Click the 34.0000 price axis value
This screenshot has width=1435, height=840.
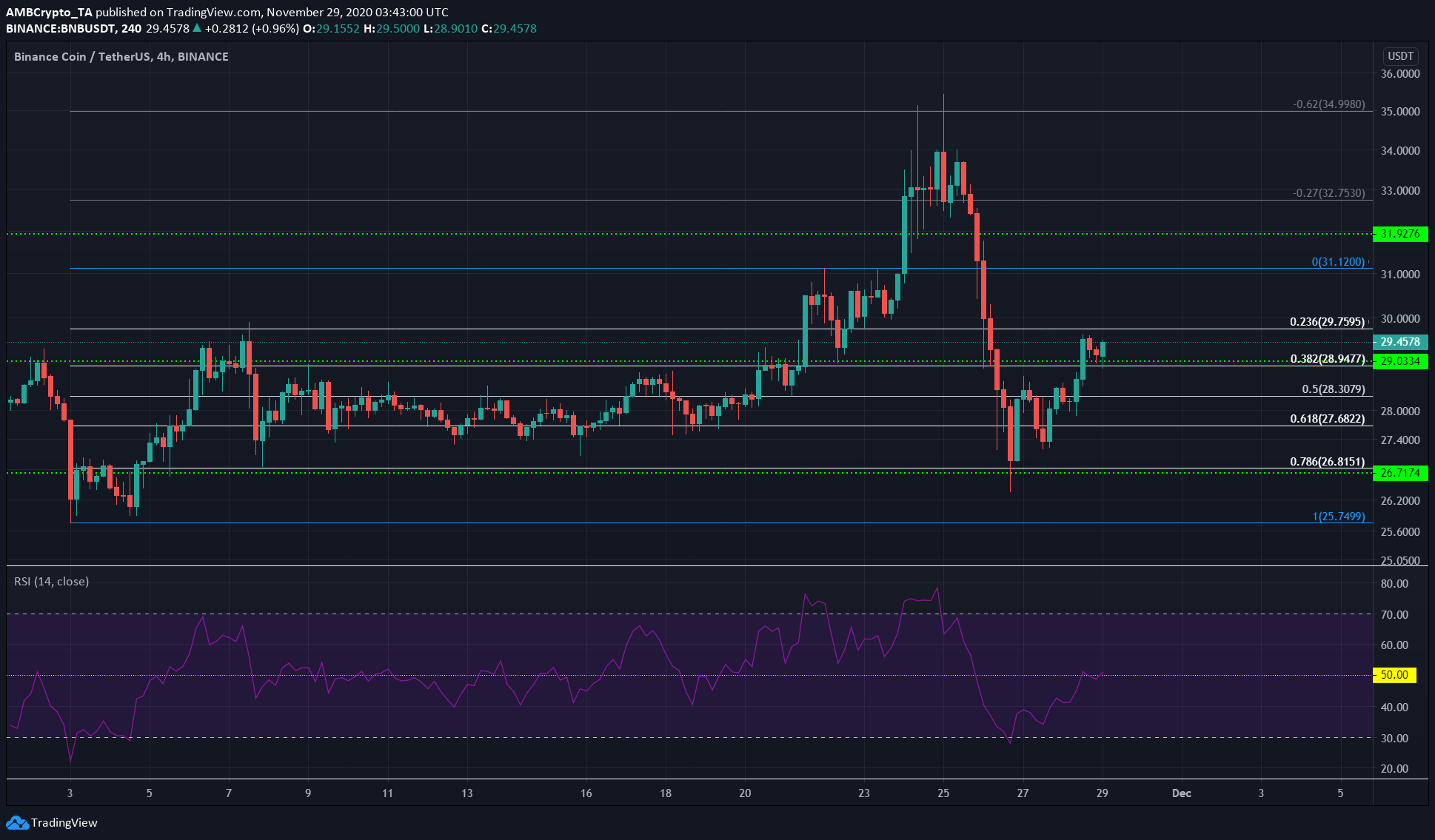(x=1400, y=151)
